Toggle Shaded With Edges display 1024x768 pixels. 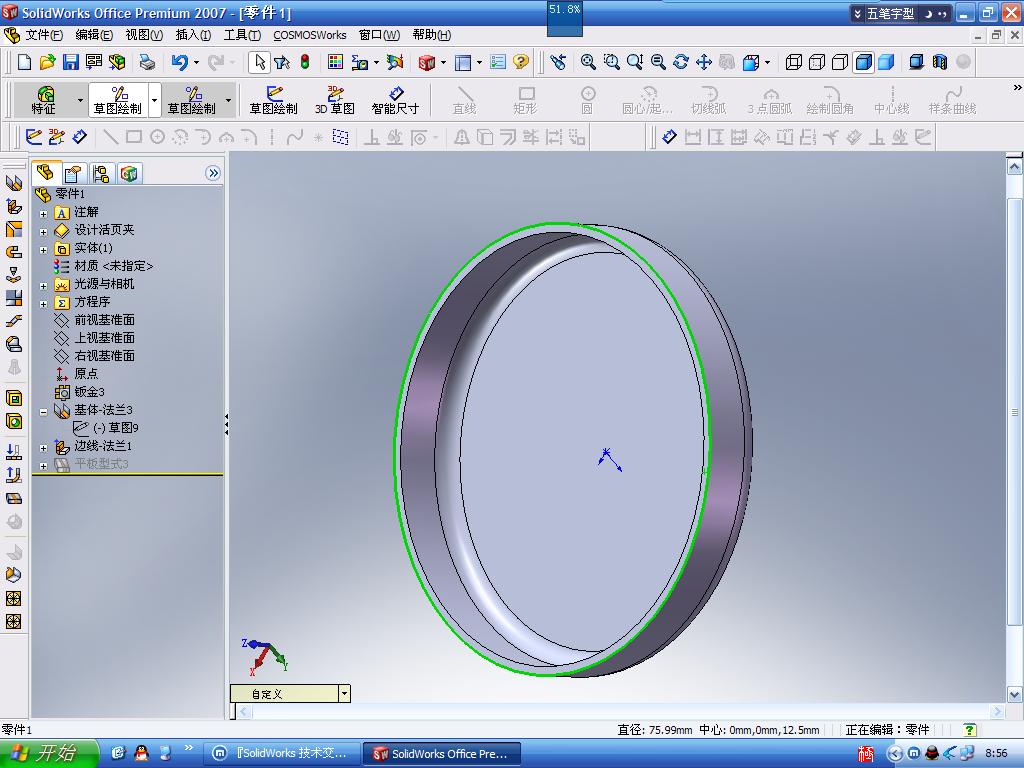coord(863,62)
